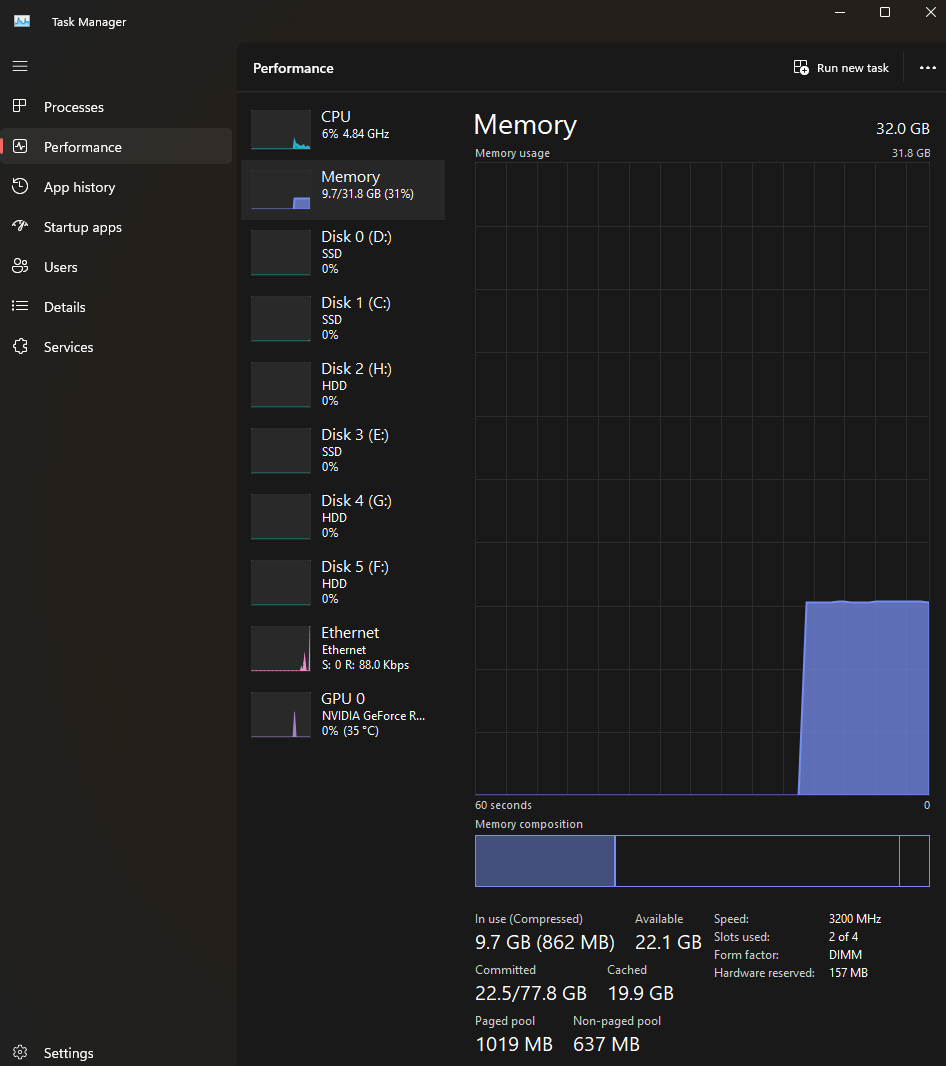Open the Processes page icon
The width and height of the screenshot is (946, 1066).
pos(21,106)
